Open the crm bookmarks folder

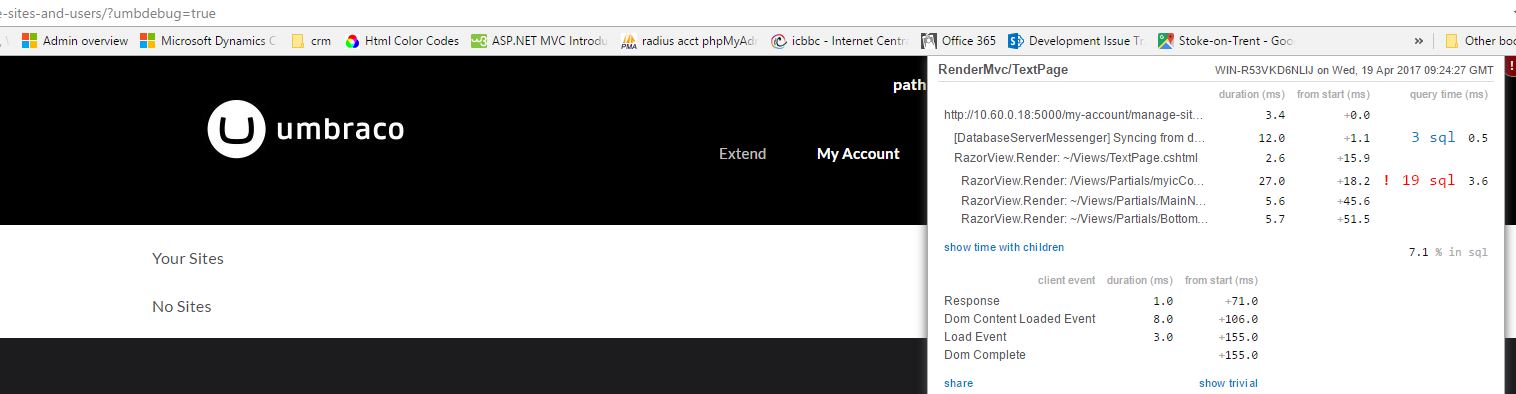coord(311,41)
